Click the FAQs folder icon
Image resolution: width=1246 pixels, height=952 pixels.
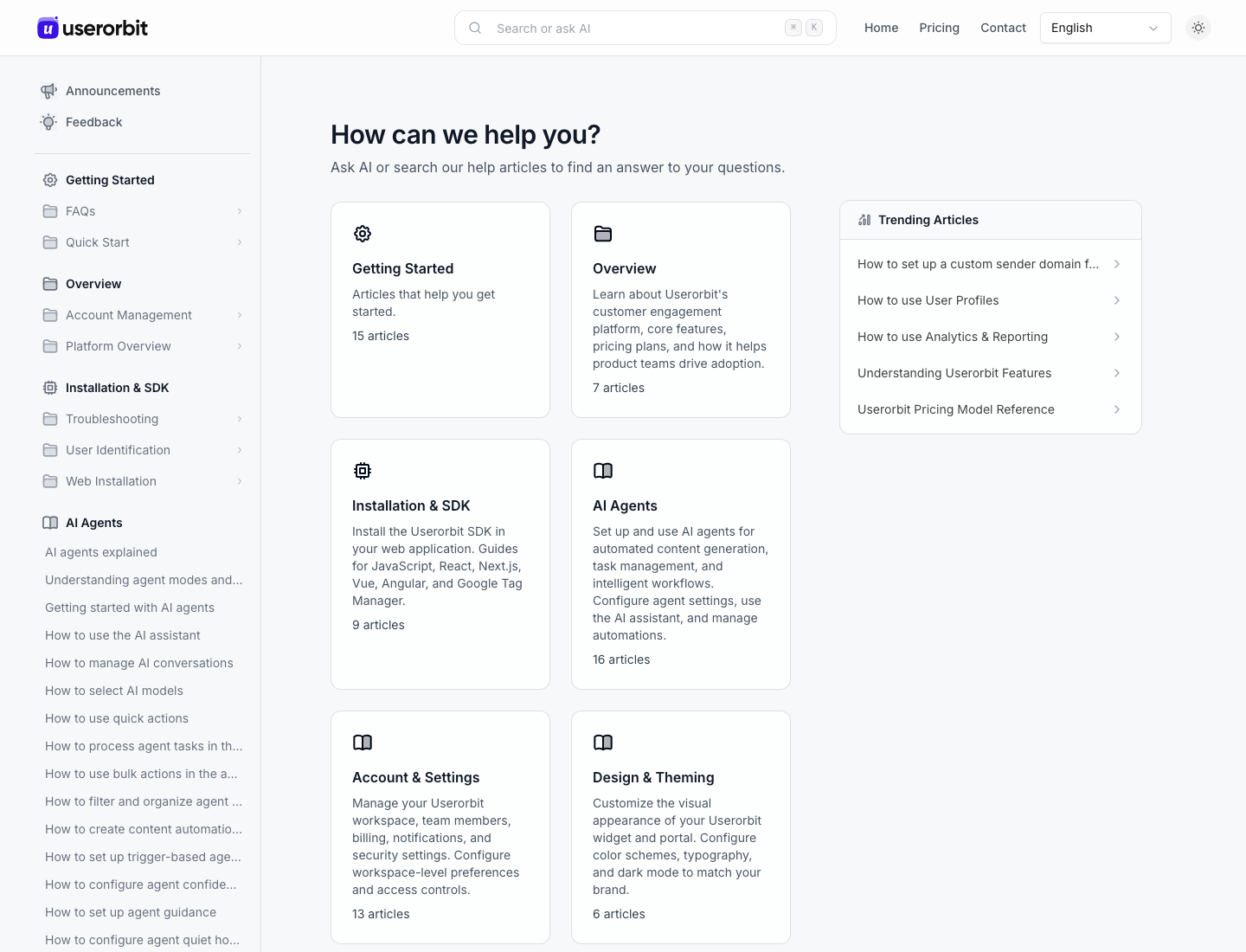point(50,211)
